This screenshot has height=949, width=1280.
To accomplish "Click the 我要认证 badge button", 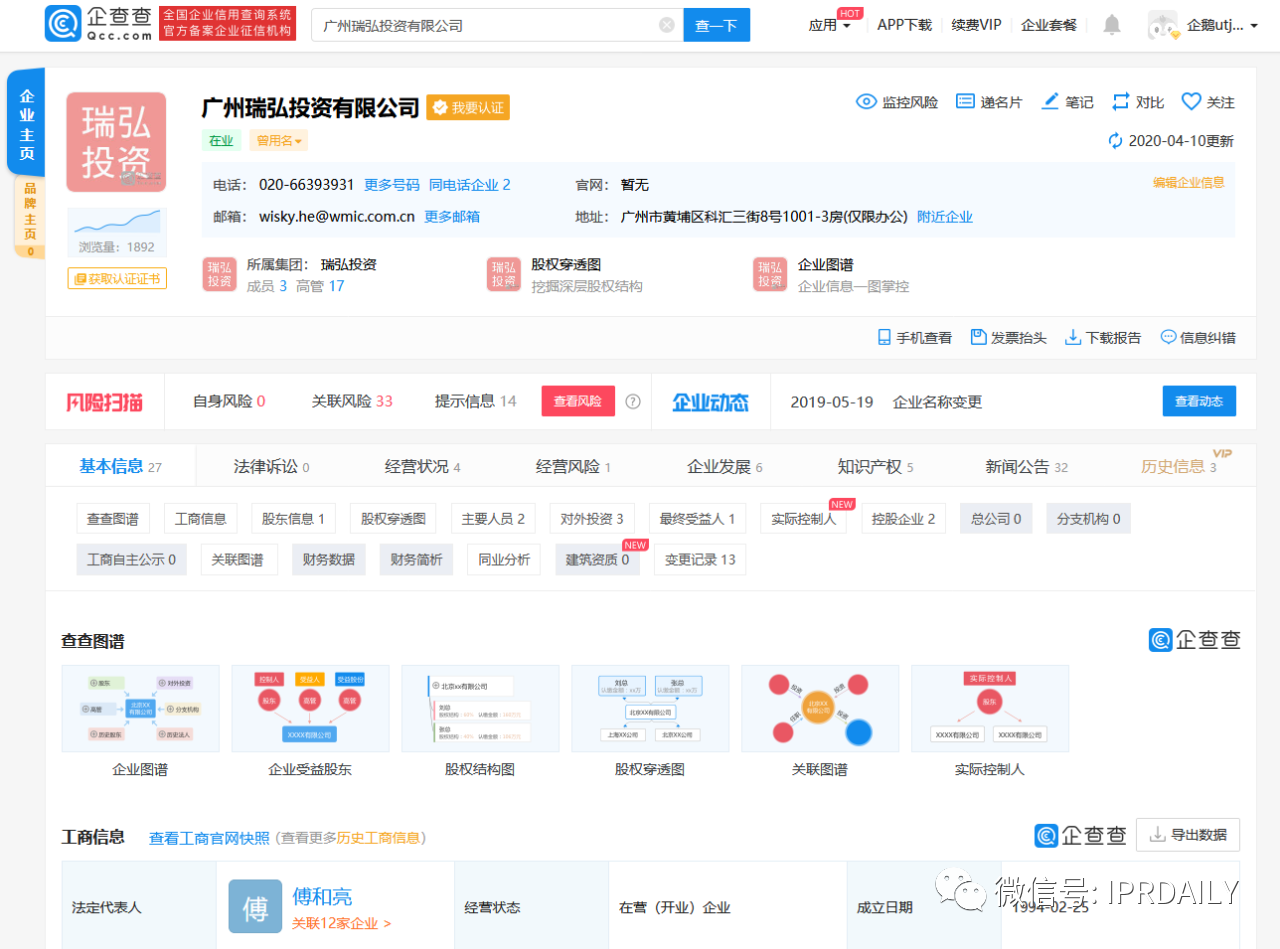I will (468, 107).
